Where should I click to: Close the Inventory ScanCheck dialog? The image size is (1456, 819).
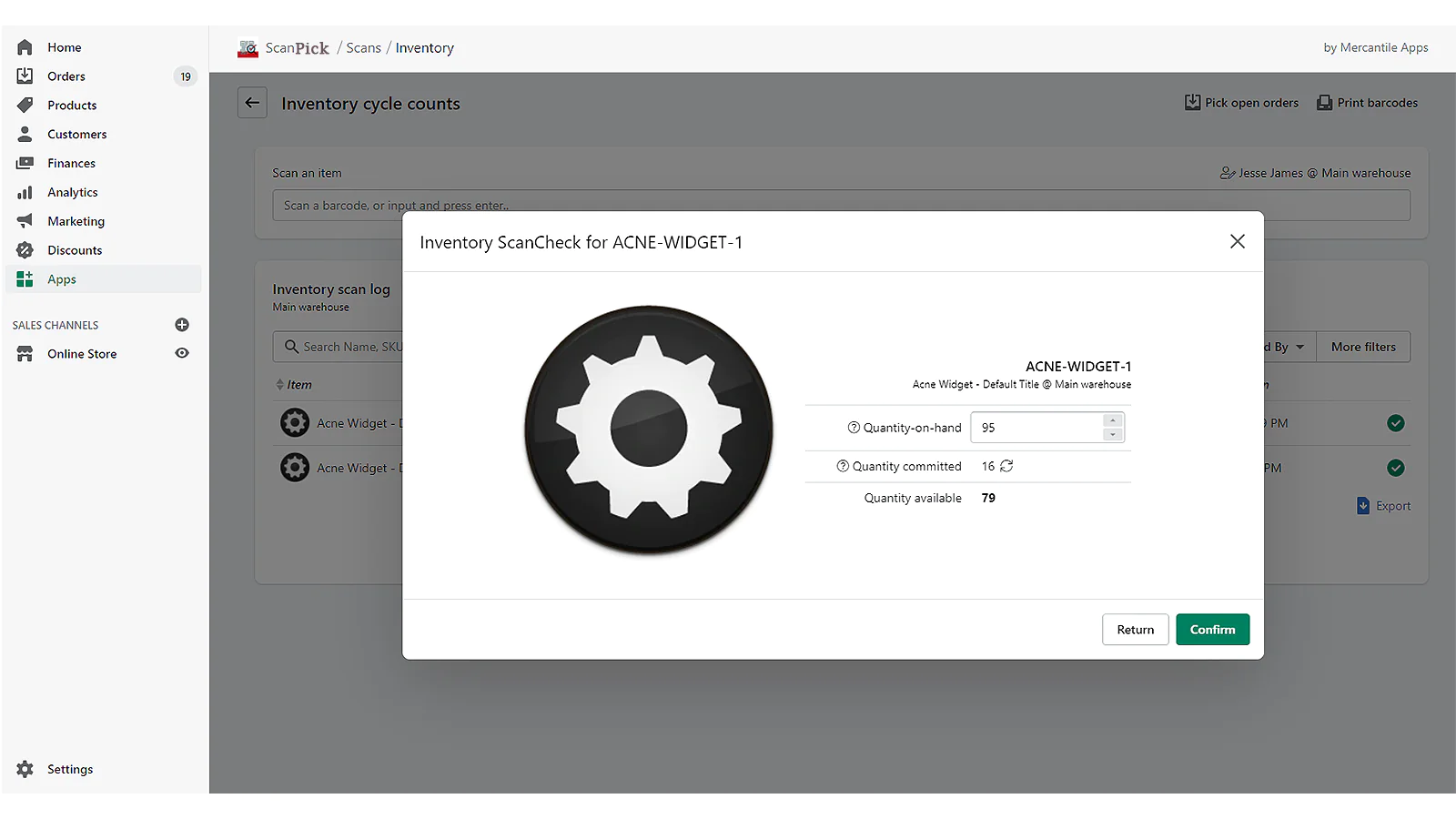click(1237, 241)
